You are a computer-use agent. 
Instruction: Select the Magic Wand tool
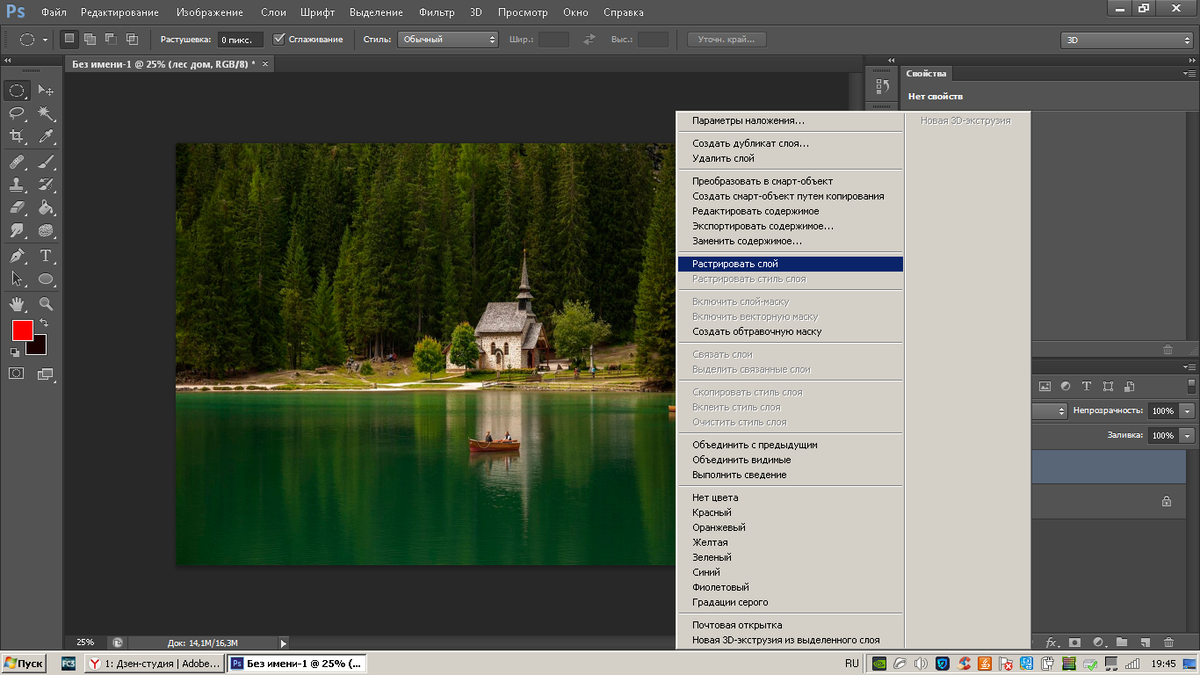pos(46,114)
